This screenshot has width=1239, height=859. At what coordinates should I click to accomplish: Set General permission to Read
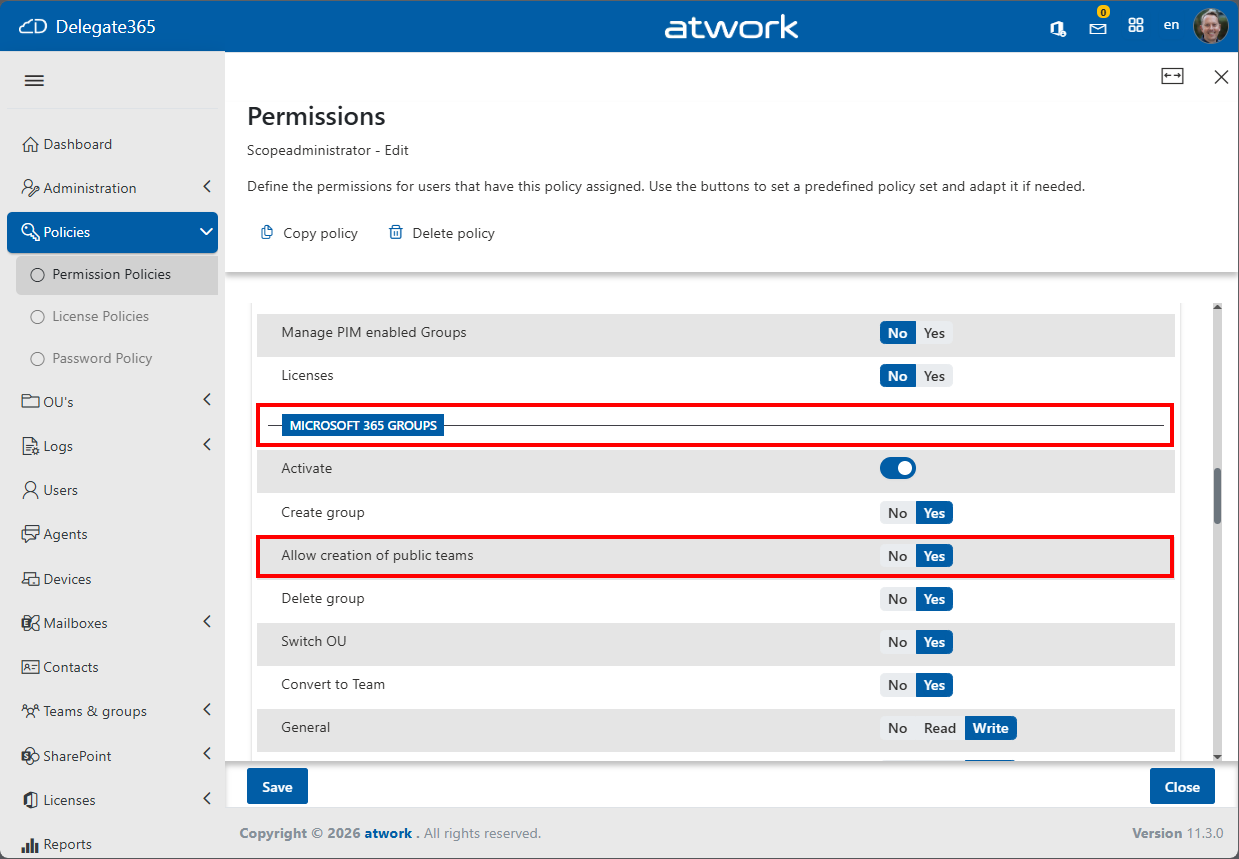coord(940,728)
